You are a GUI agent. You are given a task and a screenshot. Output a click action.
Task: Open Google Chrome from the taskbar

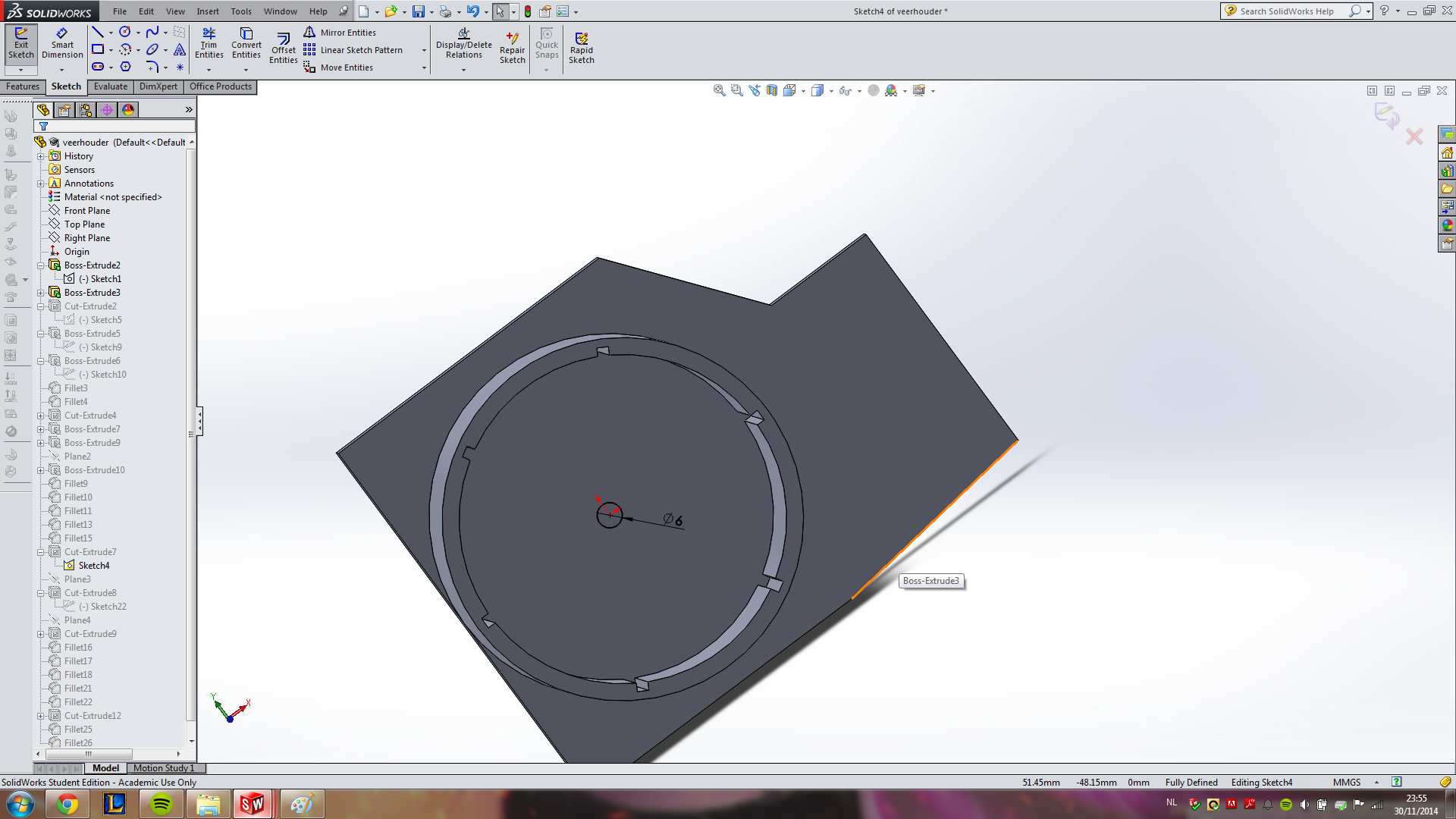pyautogui.click(x=67, y=804)
